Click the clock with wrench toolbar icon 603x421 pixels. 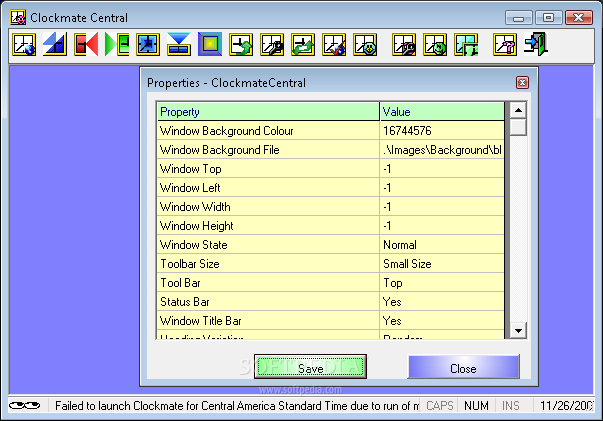[272, 45]
